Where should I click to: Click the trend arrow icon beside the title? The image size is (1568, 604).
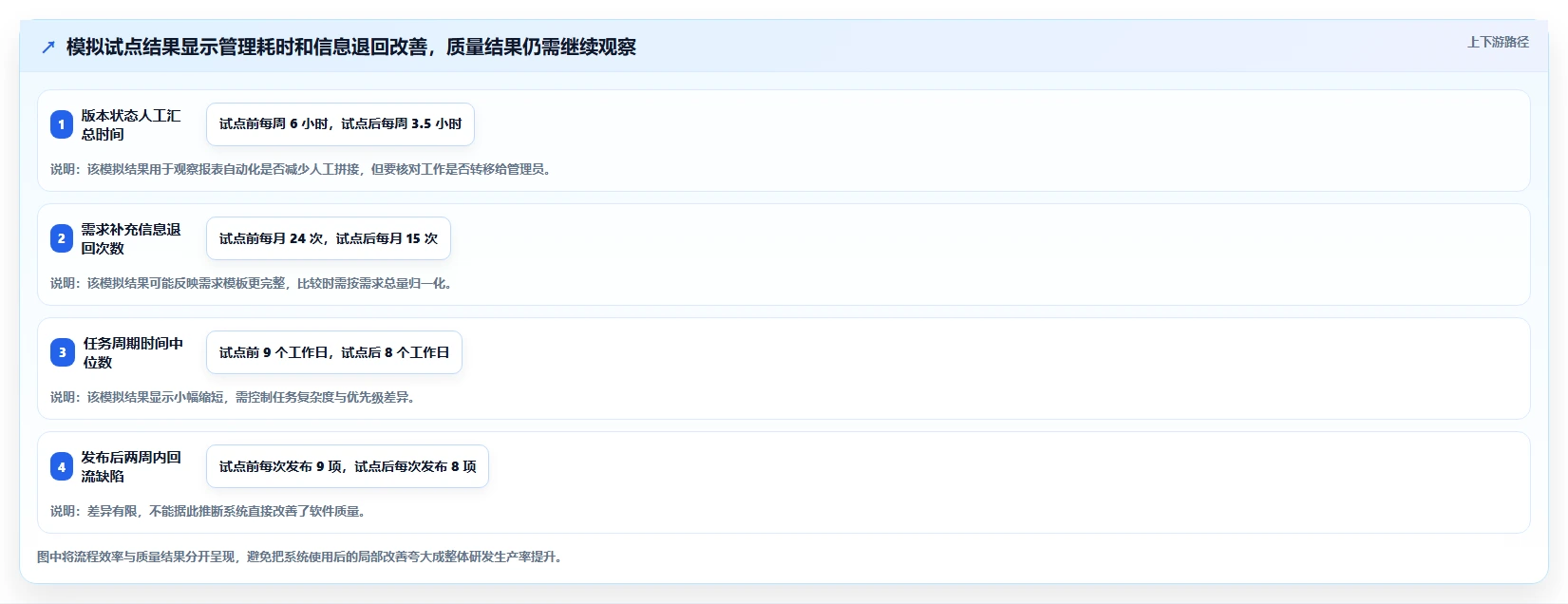tap(48, 47)
